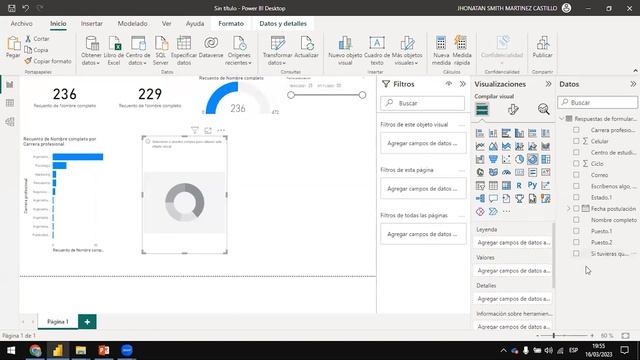640x360 pixels.
Task: Select the table visualization icon
Action: pyautogui.click(x=493, y=185)
